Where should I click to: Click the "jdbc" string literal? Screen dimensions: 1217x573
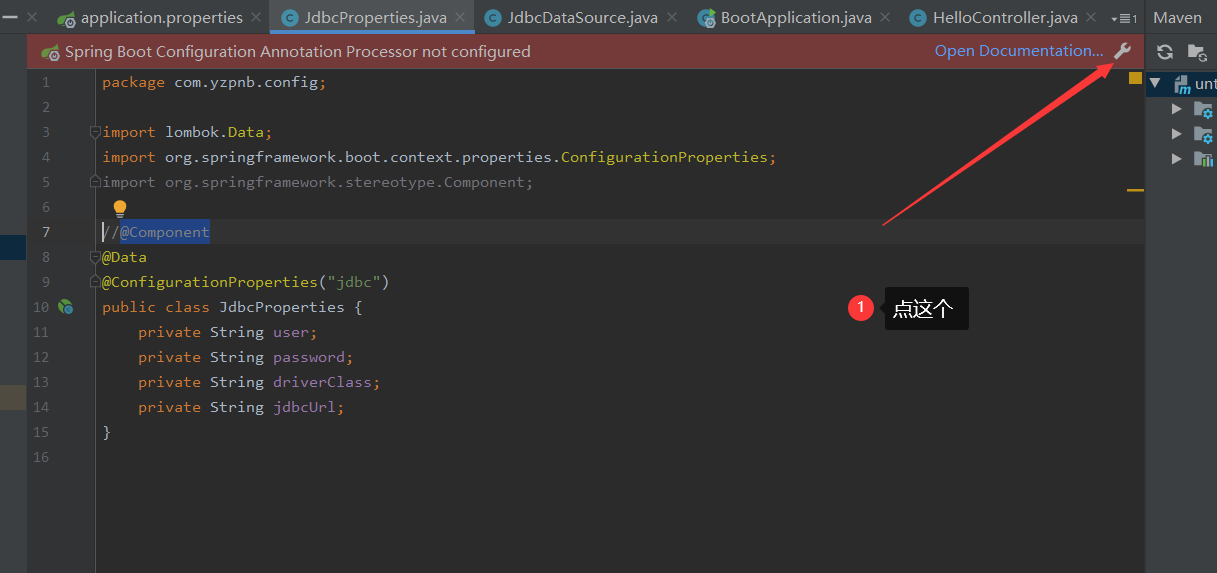(x=353, y=282)
